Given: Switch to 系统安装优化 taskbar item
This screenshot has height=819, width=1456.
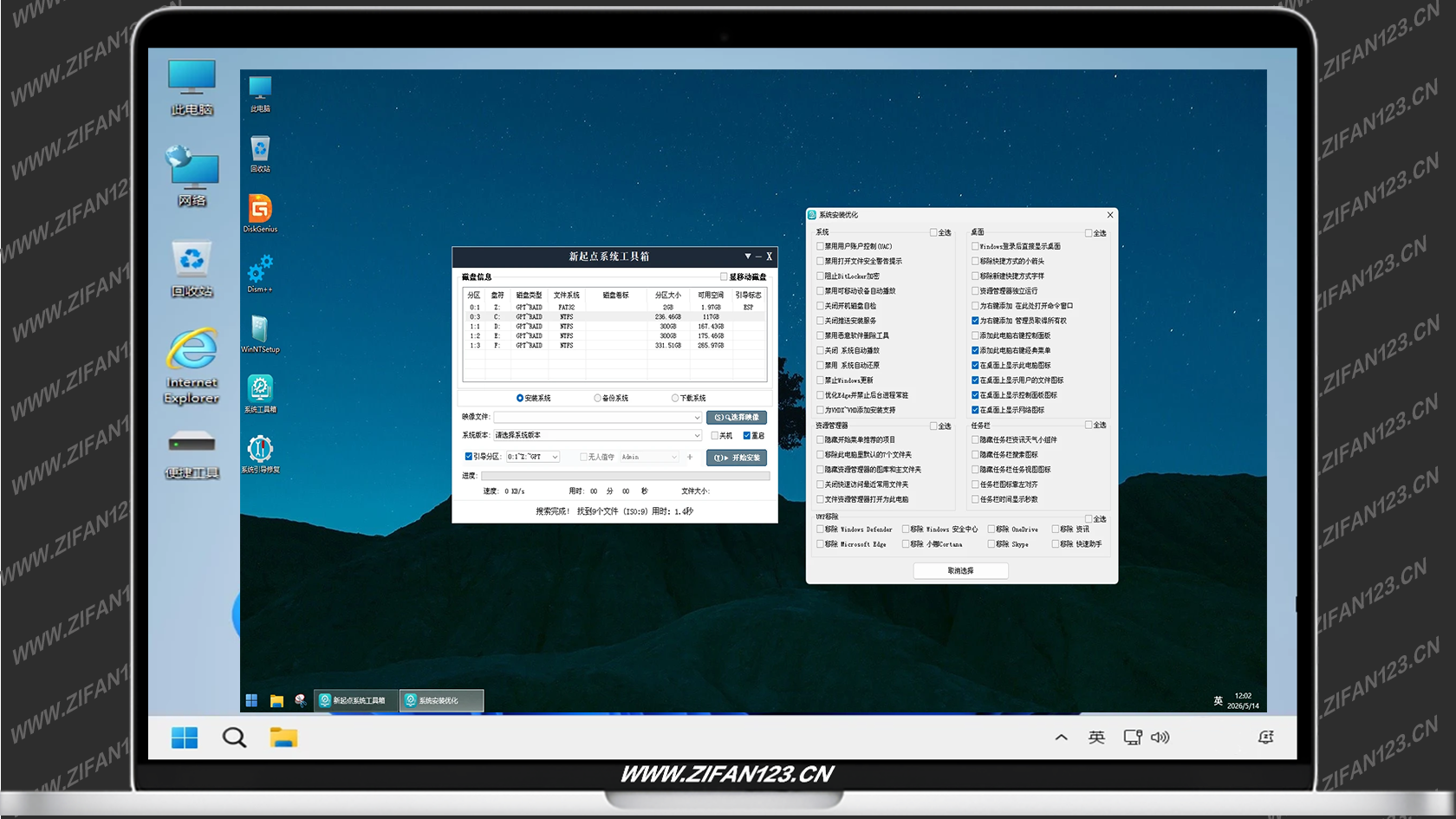Looking at the screenshot, I should [x=441, y=700].
